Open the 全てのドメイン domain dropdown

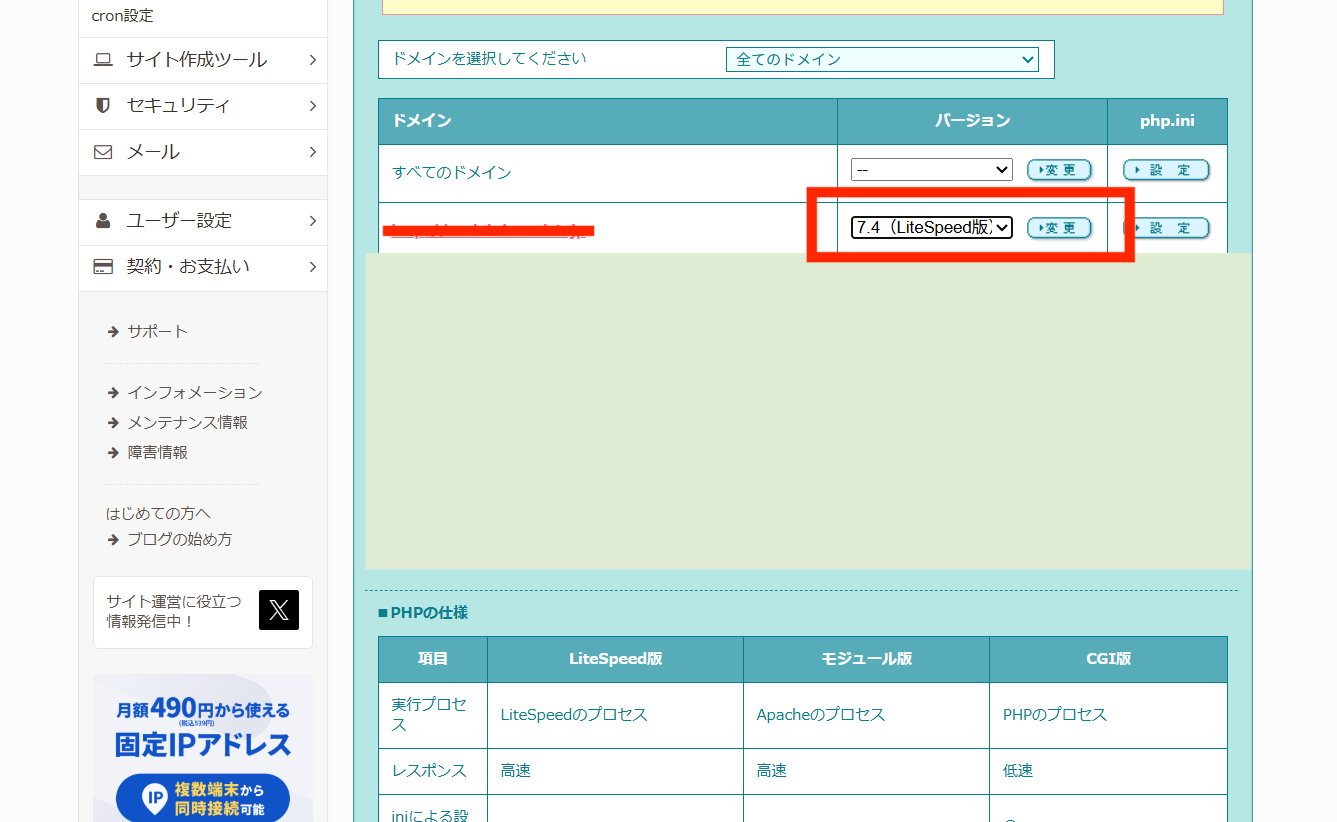click(881, 59)
